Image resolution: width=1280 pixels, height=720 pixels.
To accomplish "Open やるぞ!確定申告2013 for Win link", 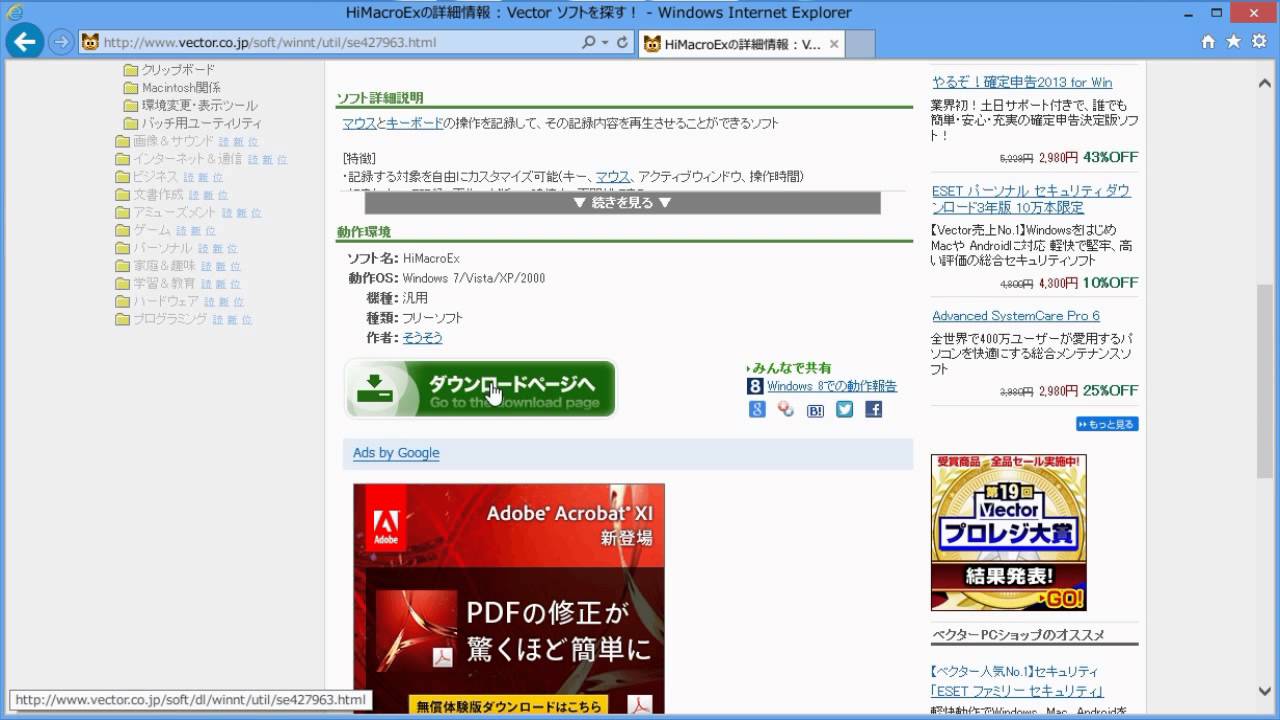I will coord(1022,82).
